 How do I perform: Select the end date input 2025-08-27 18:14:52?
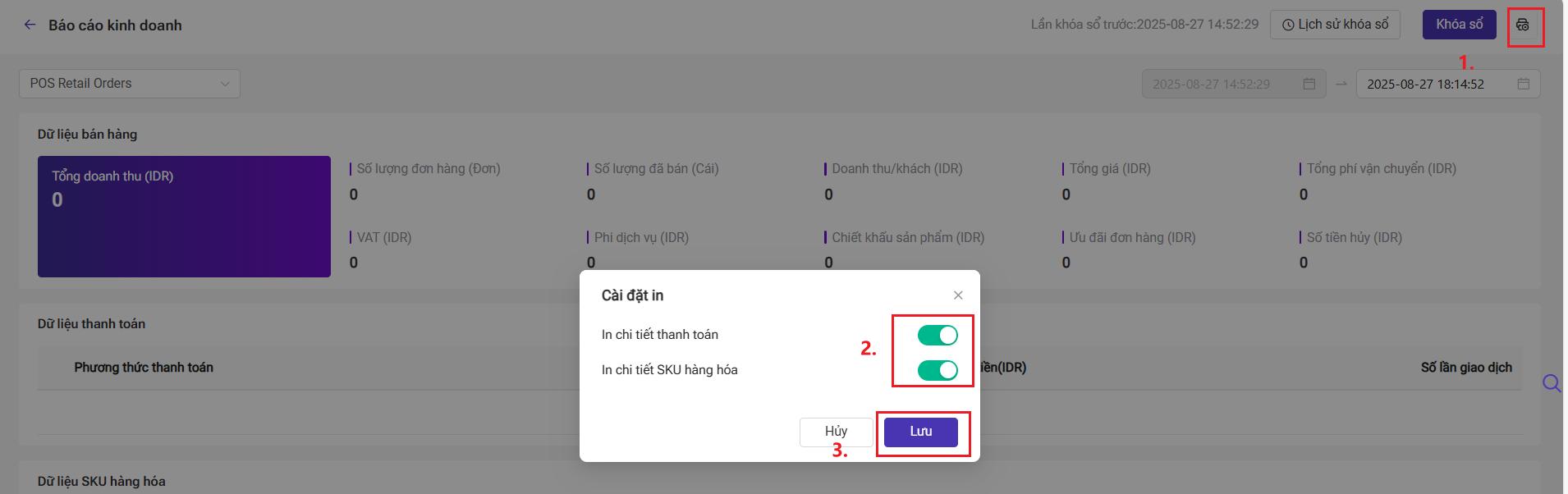pos(1448,84)
